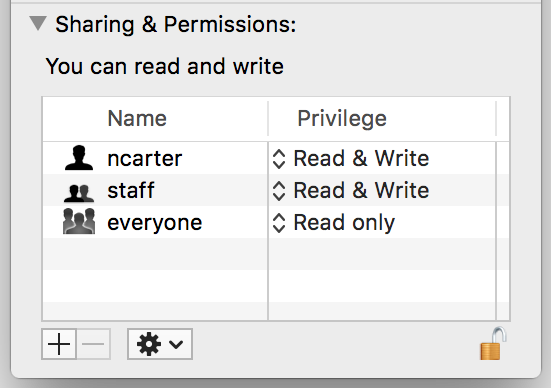Click the unlocked padlock icon
This screenshot has height=388, width=551.
(x=493, y=343)
